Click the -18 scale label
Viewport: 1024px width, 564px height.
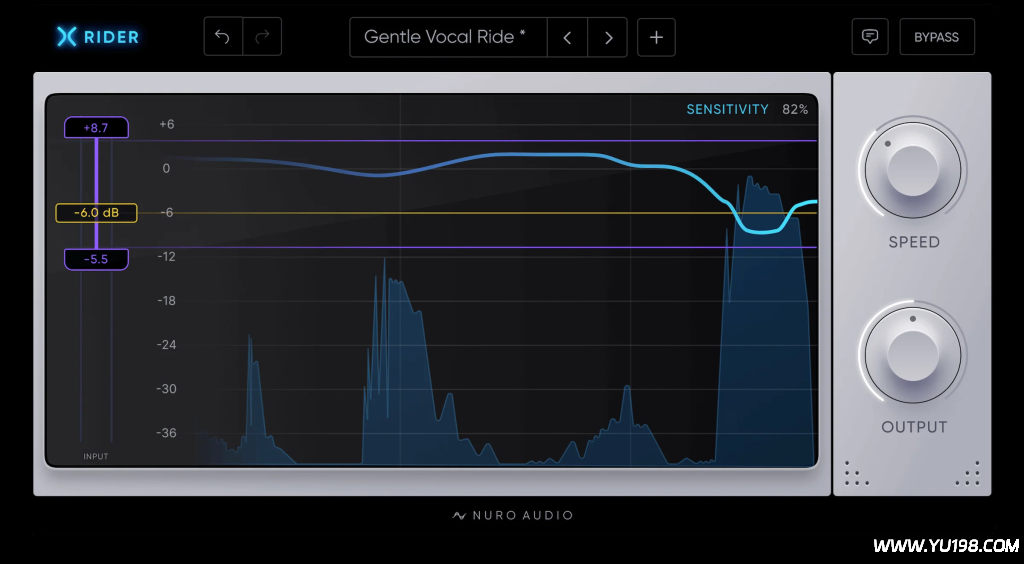[x=167, y=301]
